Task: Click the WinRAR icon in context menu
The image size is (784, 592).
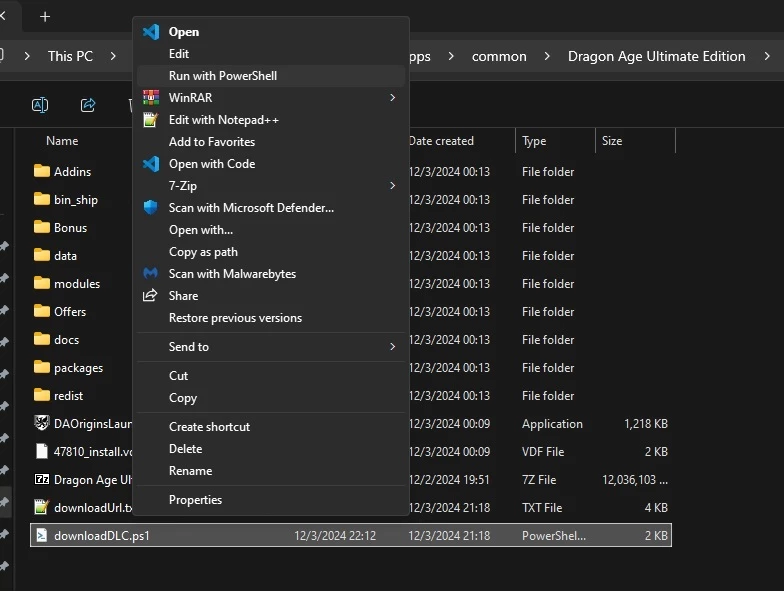Action: pyautogui.click(x=150, y=98)
